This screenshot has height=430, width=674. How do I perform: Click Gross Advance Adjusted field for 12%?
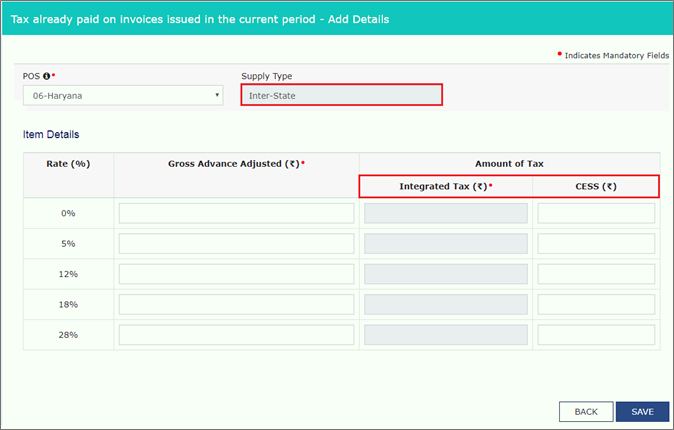(x=236, y=274)
